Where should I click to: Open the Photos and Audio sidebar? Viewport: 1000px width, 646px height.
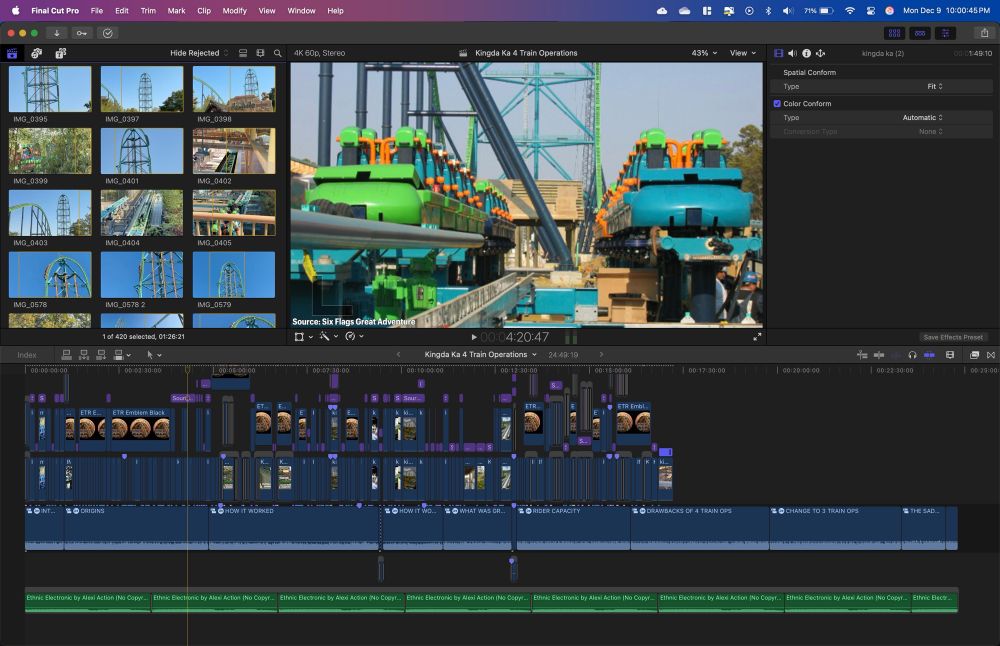click(x=36, y=54)
